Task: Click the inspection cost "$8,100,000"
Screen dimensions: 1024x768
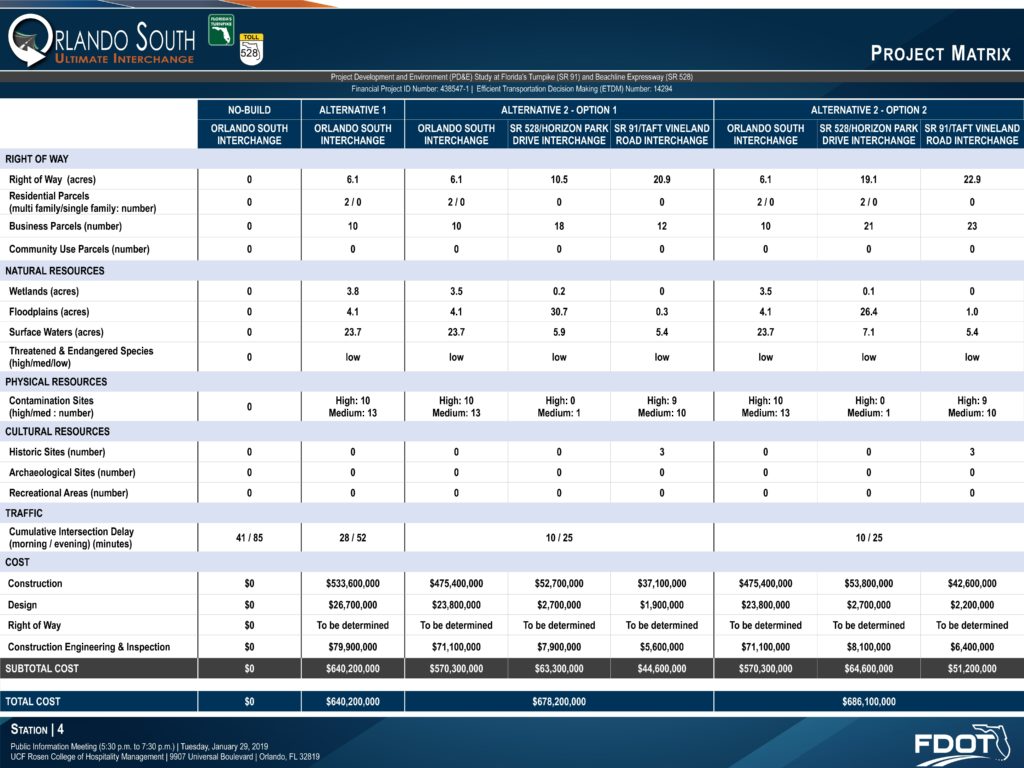Action: click(869, 647)
